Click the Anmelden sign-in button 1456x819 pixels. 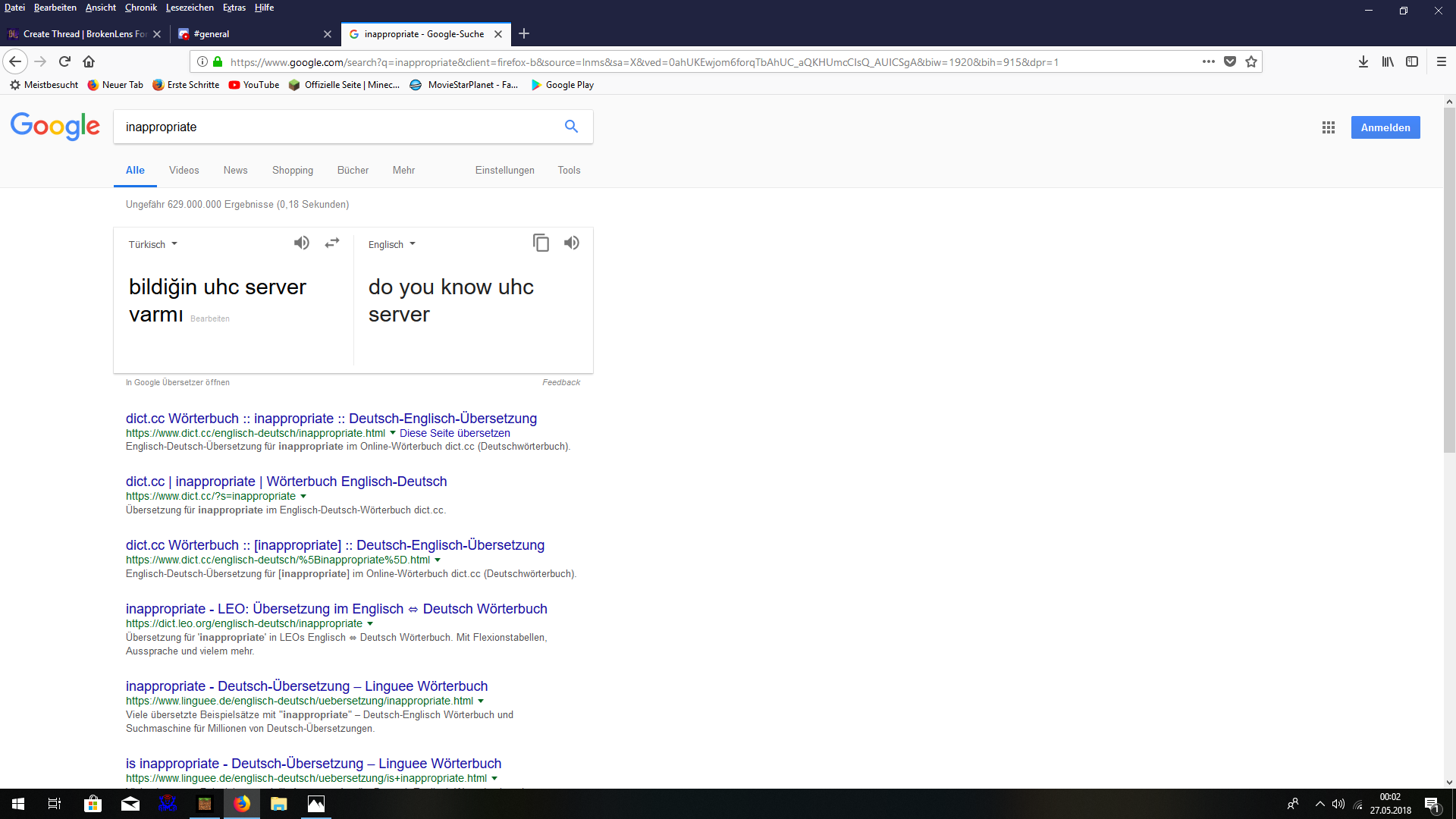pyautogui.click(x=1385, y=127)
